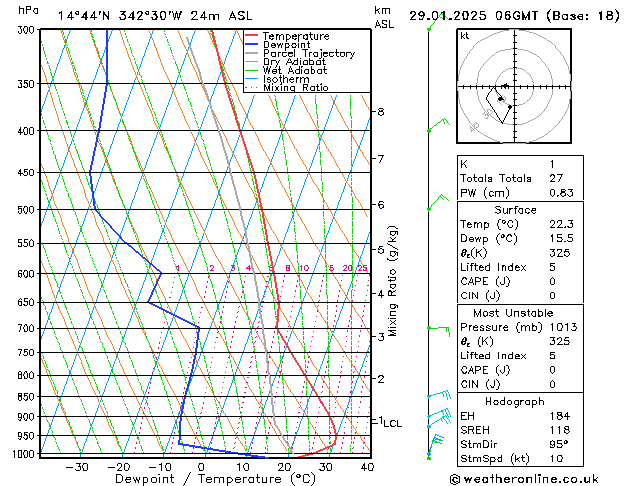Click the mixing ratio label 25
629x486 pixels.
362,268
